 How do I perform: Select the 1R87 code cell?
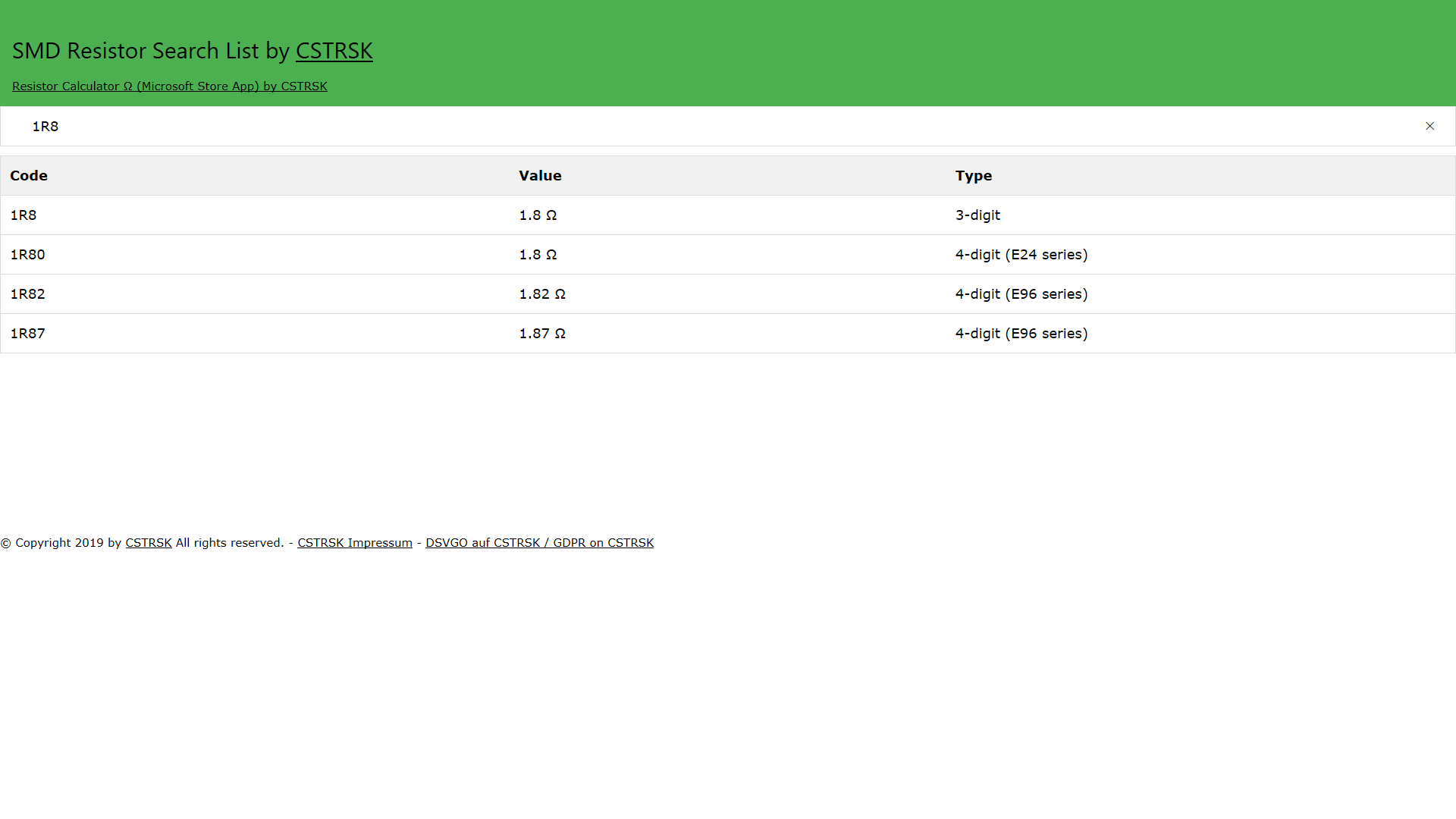(27, 334)
